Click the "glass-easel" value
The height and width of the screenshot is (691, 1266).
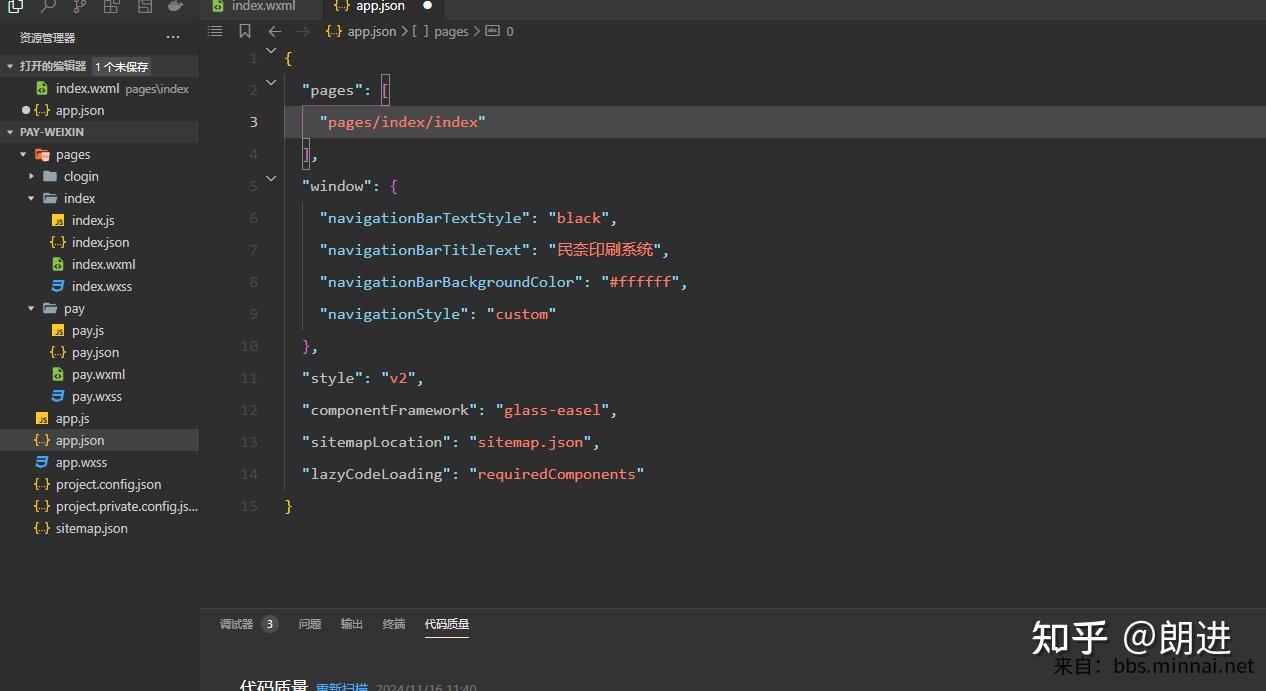coord(552,410)
